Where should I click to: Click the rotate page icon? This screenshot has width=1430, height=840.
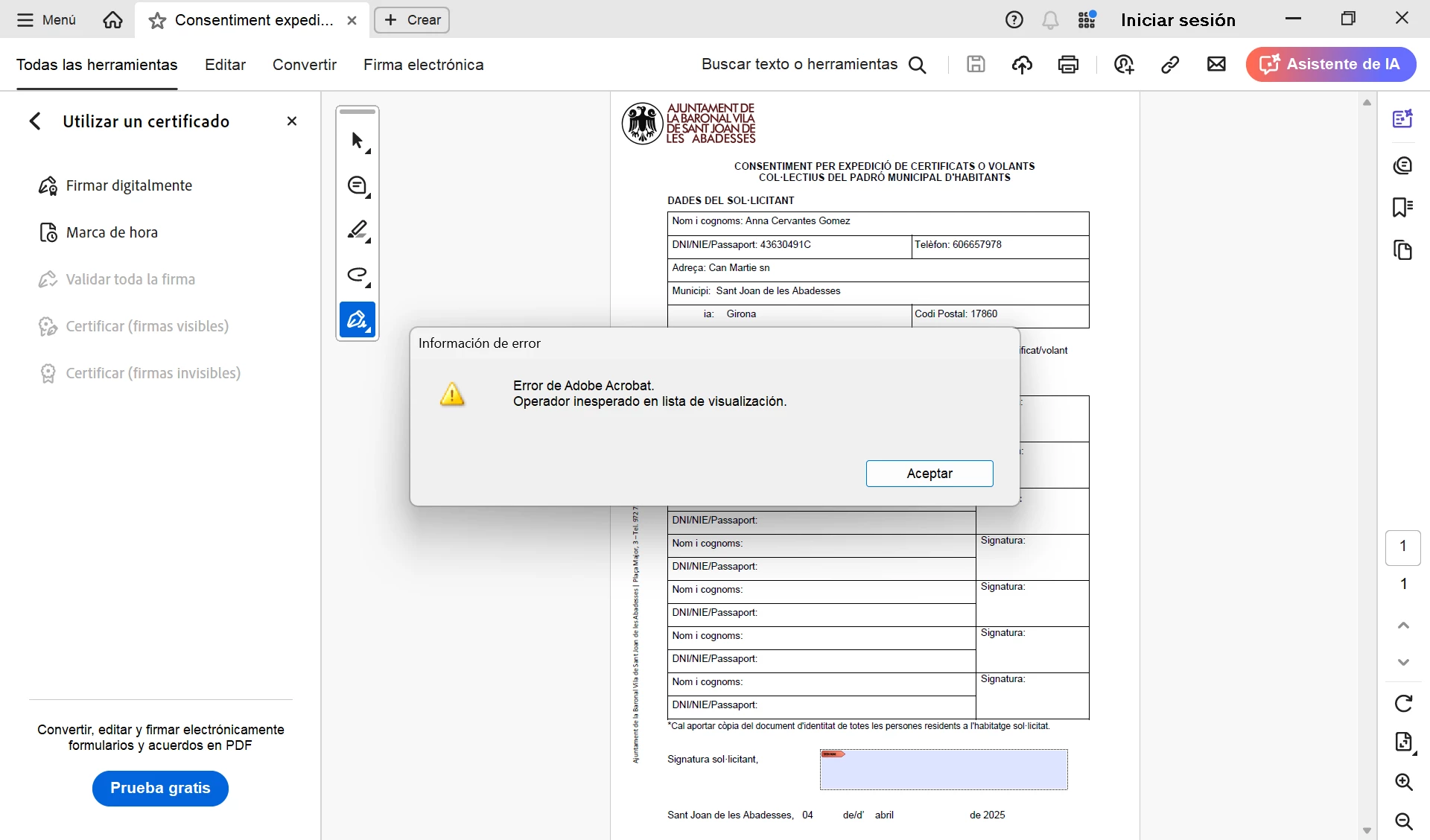click(1403, 703)
